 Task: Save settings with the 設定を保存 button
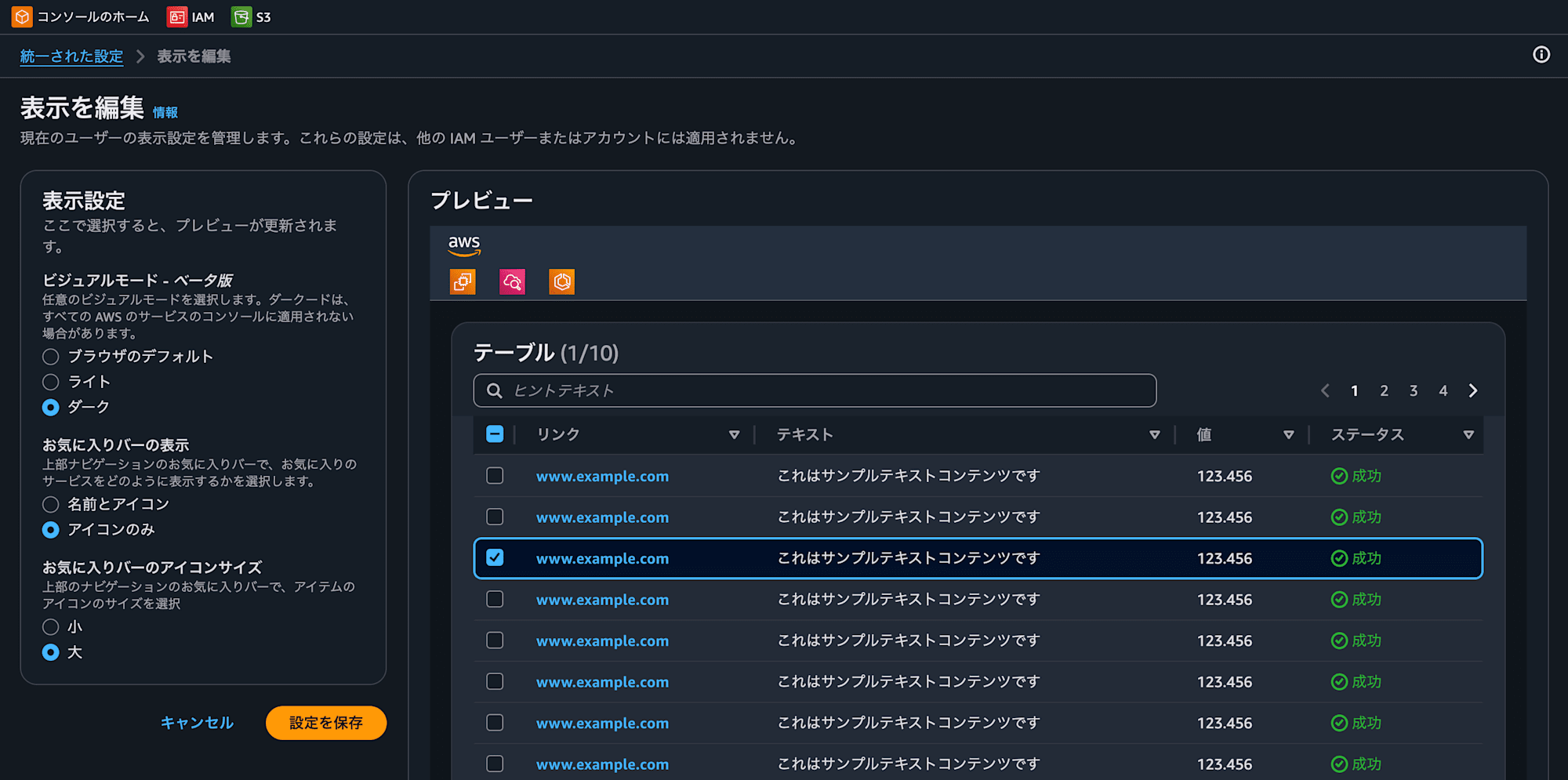pyautogui.click(x=325, y=723)
